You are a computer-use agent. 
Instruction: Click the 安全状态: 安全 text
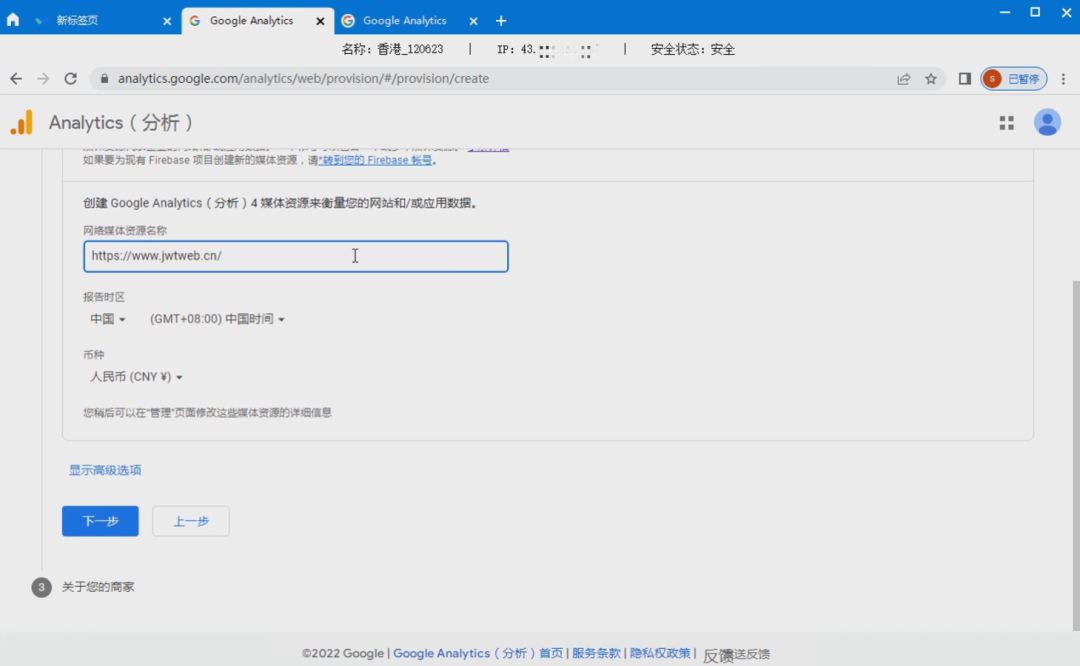pos(693,50)
